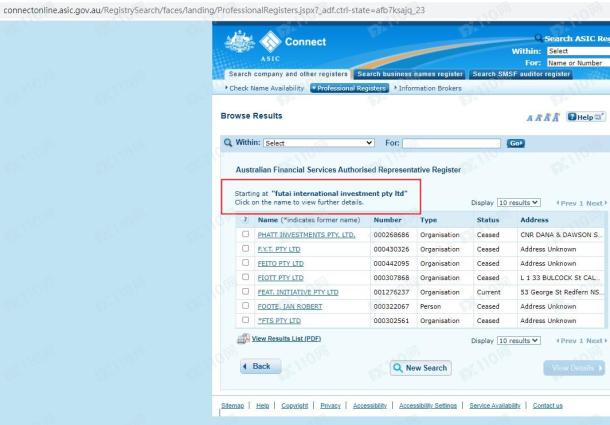Switch to Search company and other registers tab

point(288,74)
